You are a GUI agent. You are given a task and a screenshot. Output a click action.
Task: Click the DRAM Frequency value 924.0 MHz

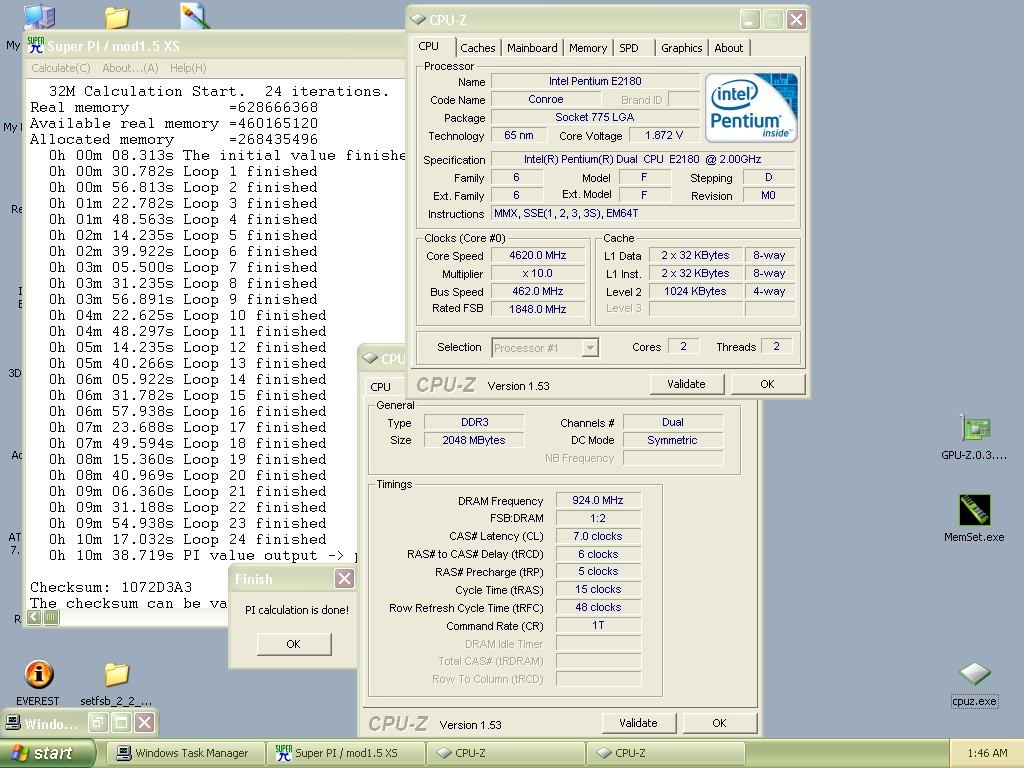coord(598,500)
